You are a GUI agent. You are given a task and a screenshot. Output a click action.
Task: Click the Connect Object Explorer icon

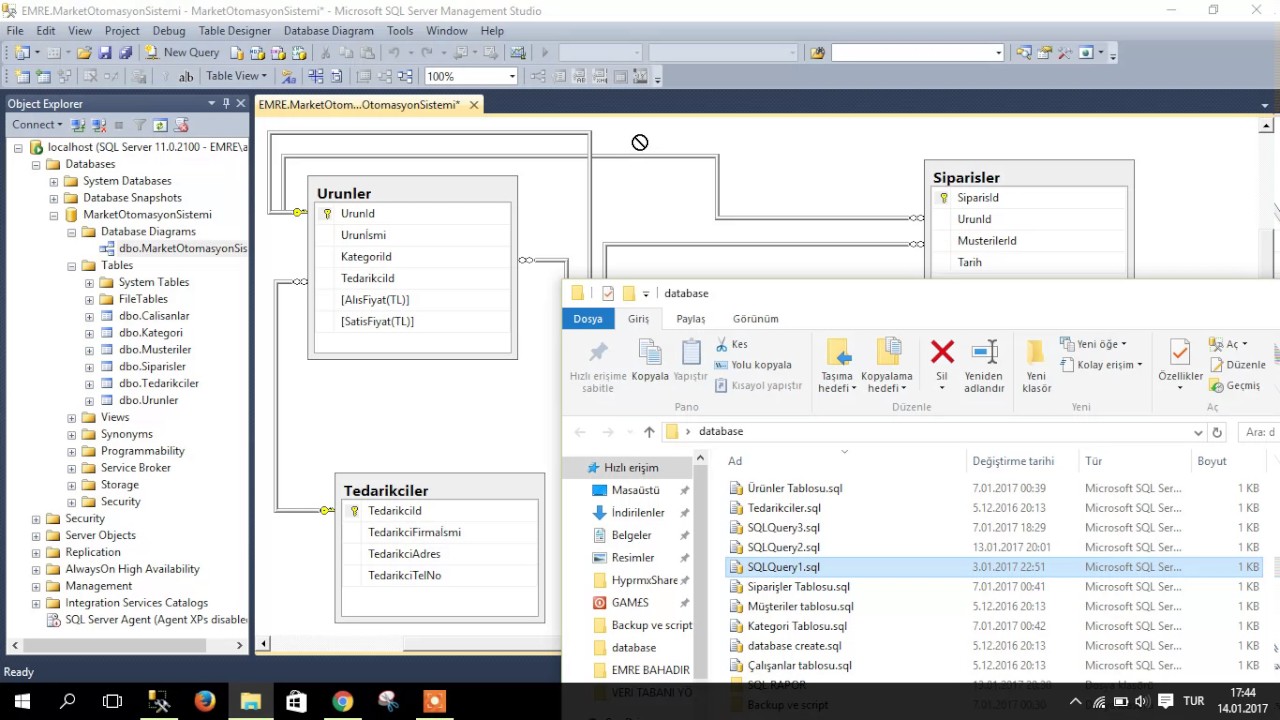click(79, 125)
